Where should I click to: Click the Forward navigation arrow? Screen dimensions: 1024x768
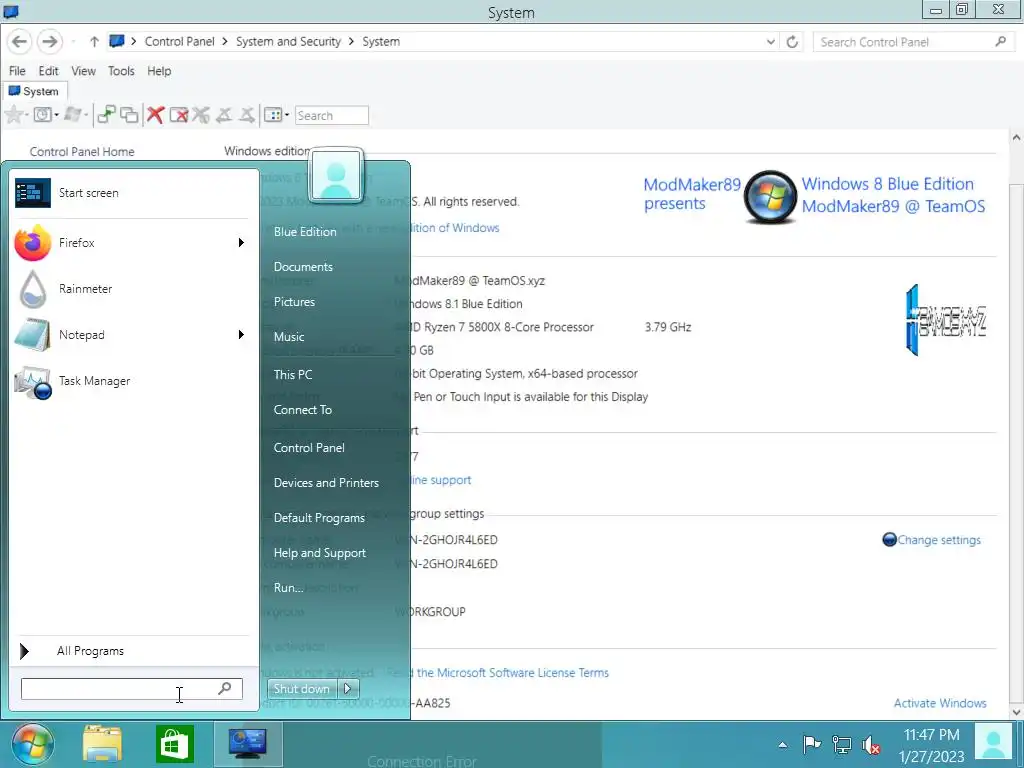pos(49,42)
